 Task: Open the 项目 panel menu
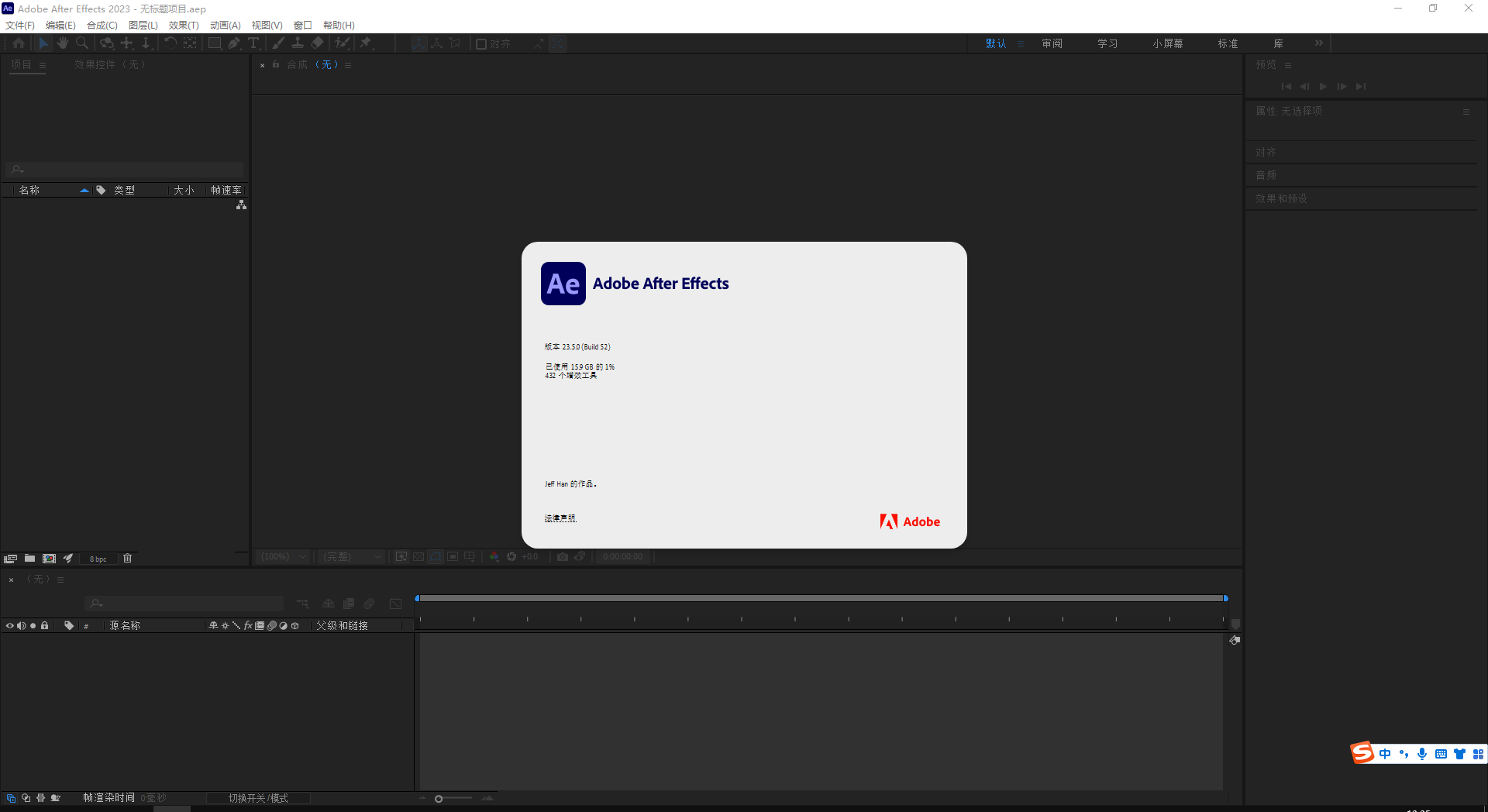tap(43, 65)
